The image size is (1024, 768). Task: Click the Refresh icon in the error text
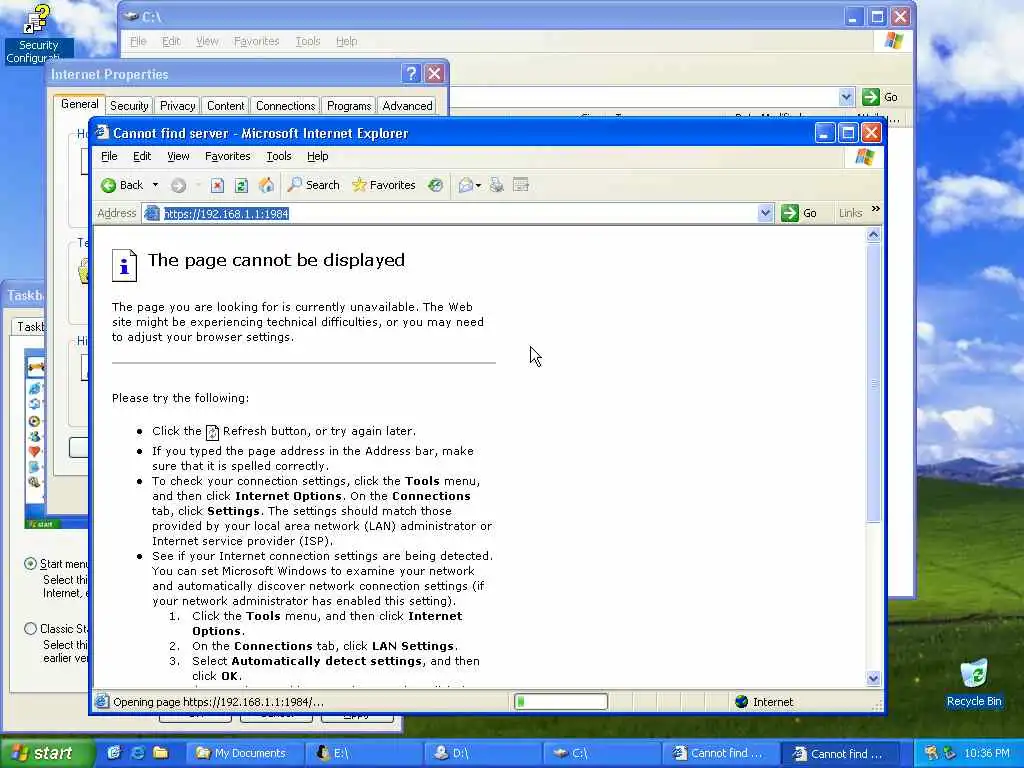(x=212, y=432)
